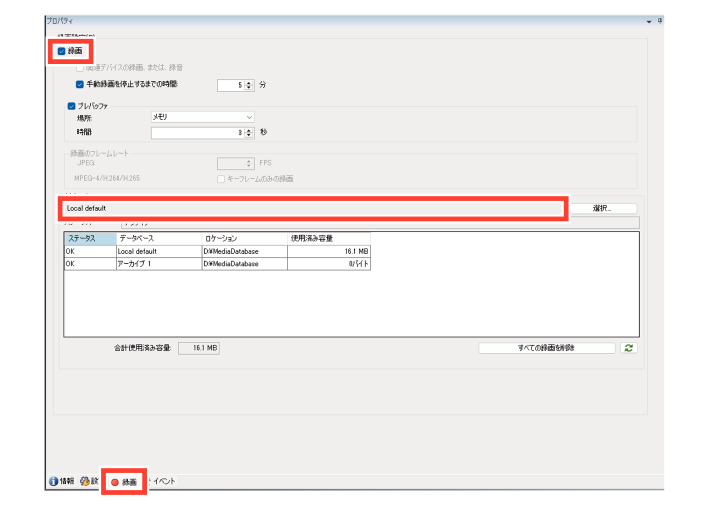Click D:\MediaDatabase in アーカイブ 1 row
This screenshot has width=708, height=505.
pos(244,264)
